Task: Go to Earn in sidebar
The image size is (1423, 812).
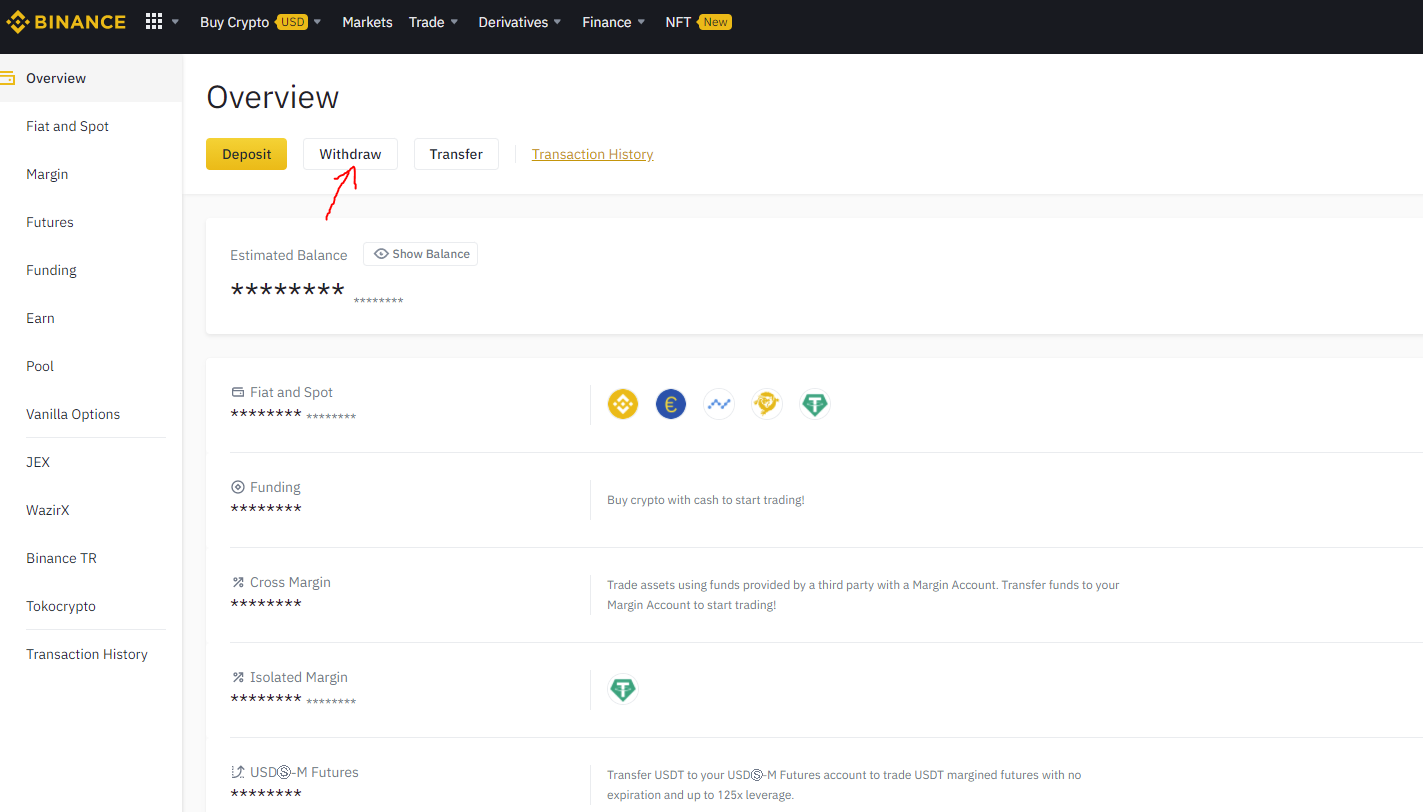Action: tap(40, 318)
